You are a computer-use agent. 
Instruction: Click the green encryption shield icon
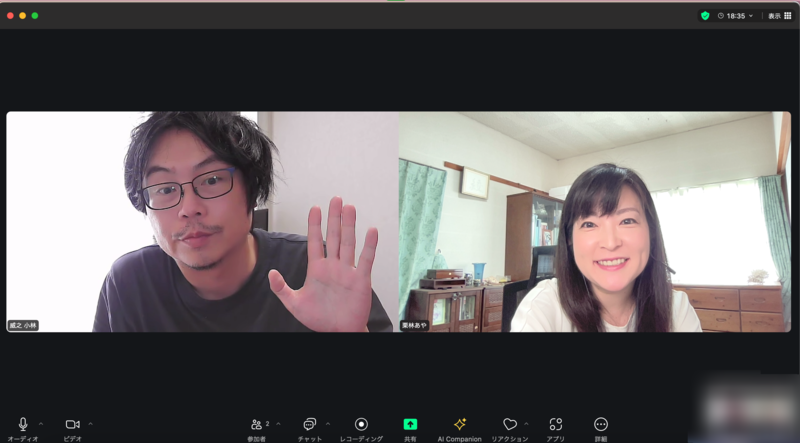point(705,16)
